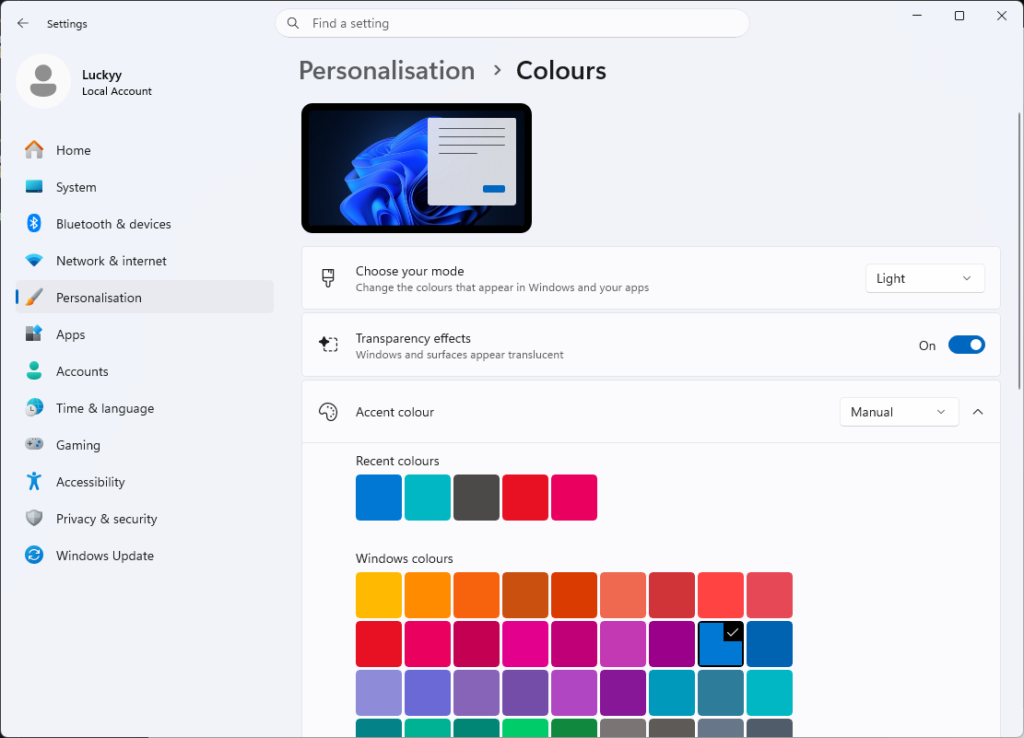Select dark grey recent colour swatch

pyautogui.click(x=476, y=498)
